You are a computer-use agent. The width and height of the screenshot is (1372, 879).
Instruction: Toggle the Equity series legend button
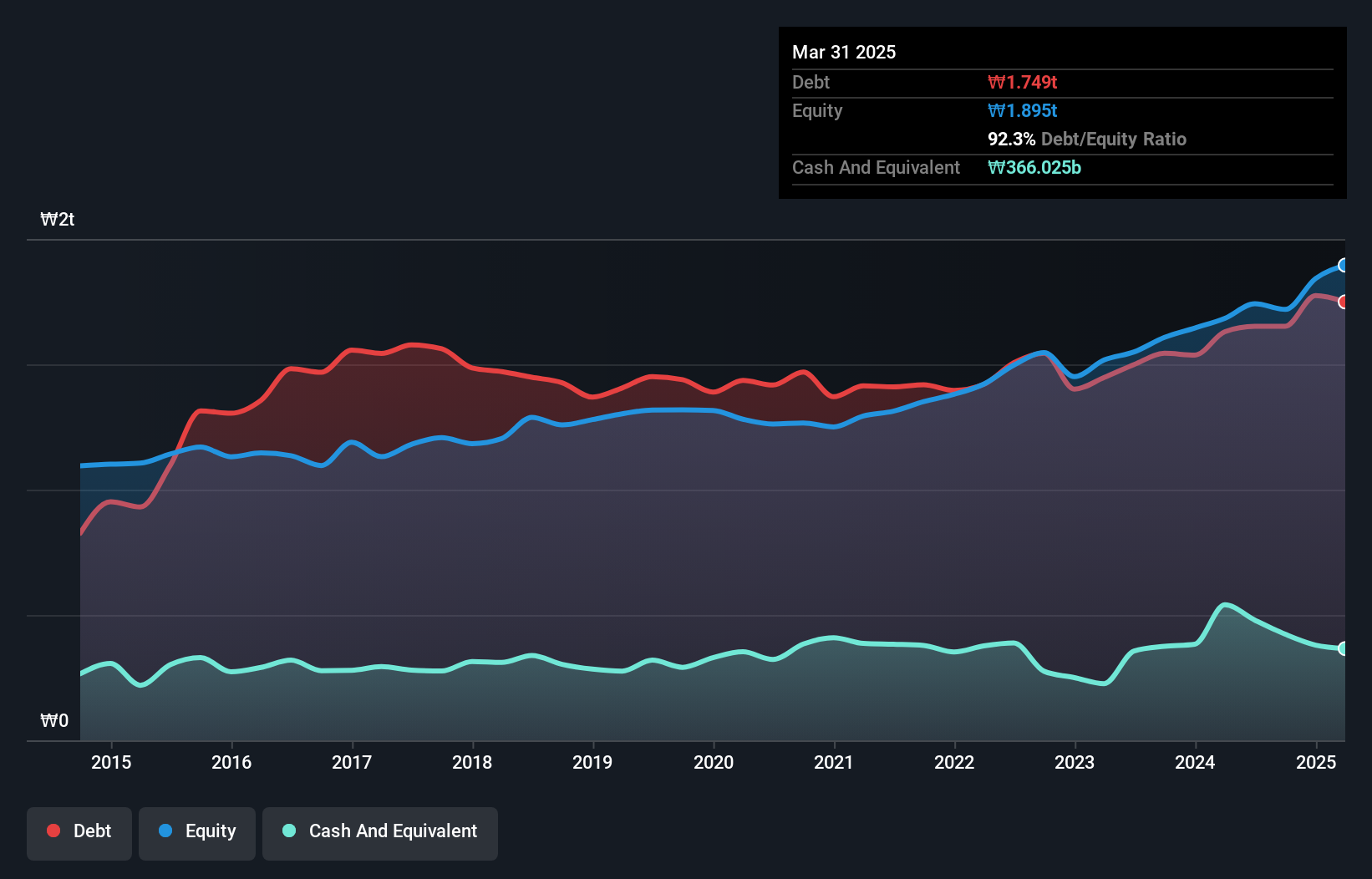pos(197,833)
